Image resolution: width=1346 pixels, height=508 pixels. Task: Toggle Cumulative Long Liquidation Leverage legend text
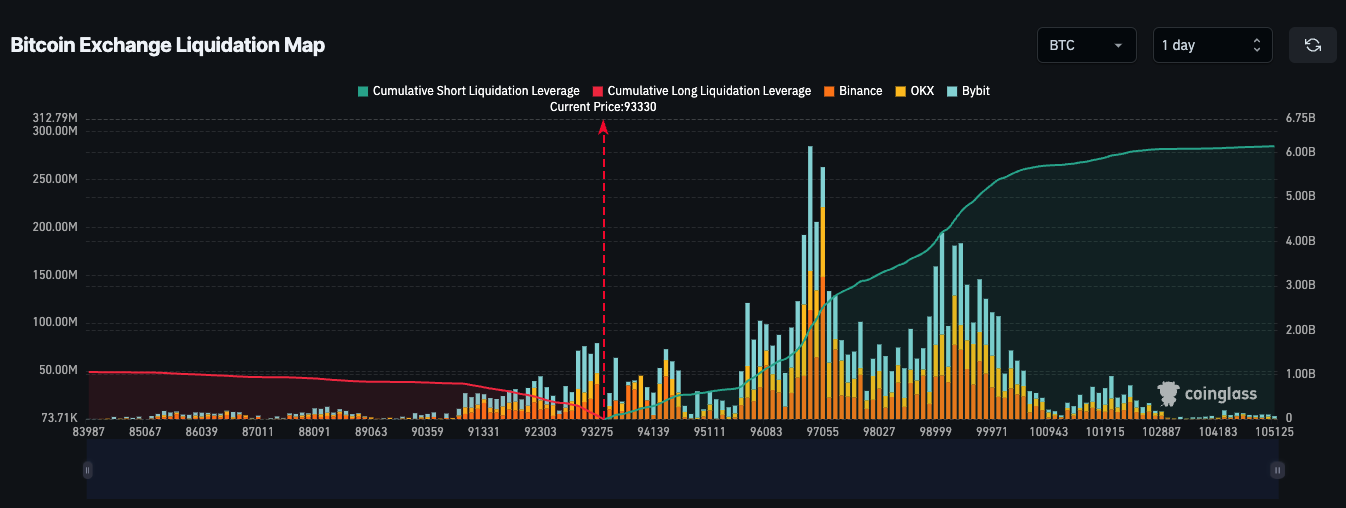709,91
